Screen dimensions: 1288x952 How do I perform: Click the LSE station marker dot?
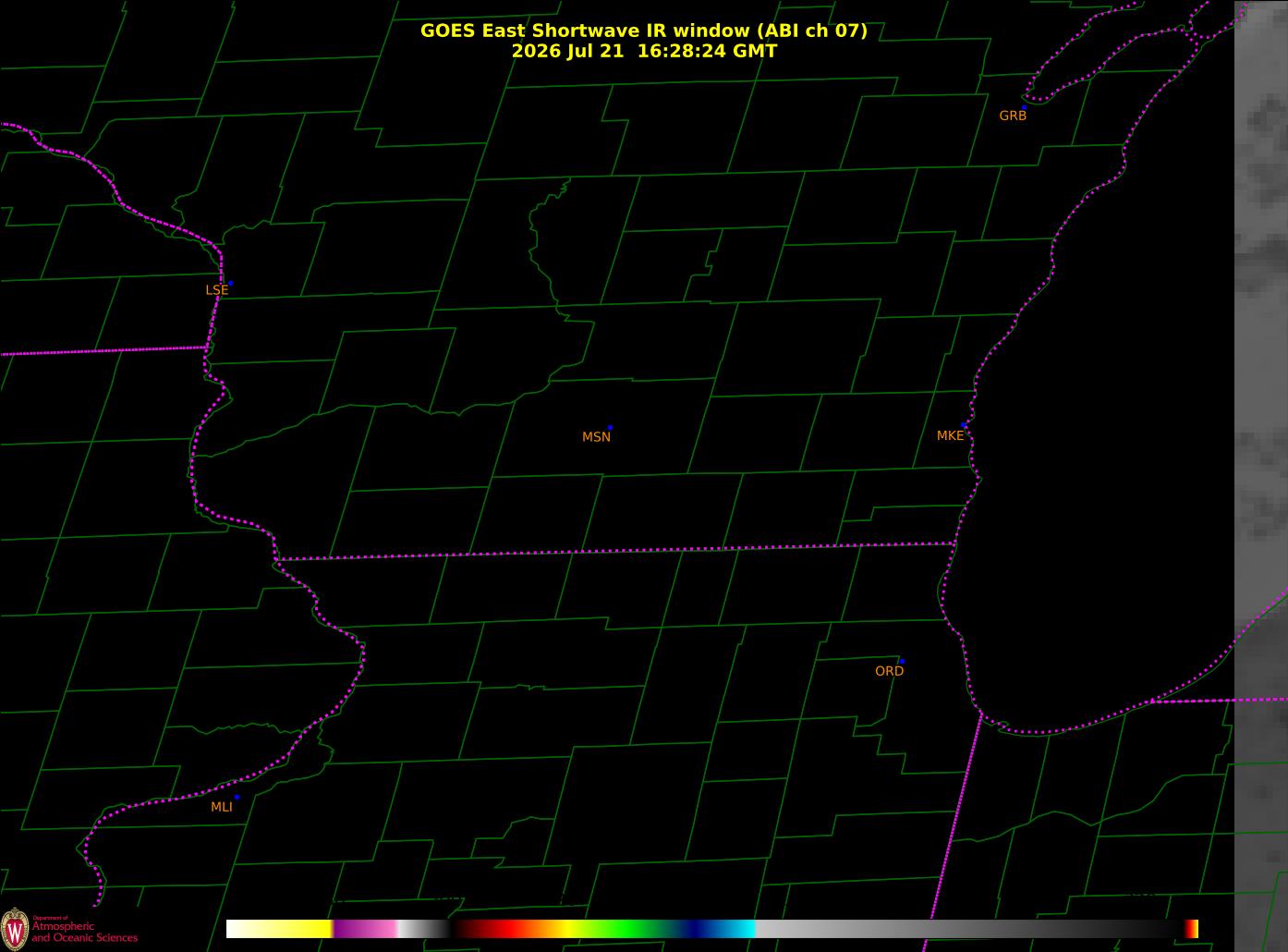pyautogui.click(x=230, y=283)
